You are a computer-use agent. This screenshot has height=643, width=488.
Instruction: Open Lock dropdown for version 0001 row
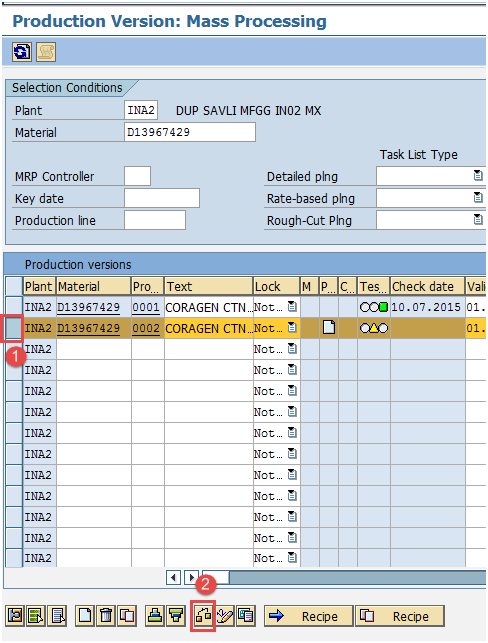pyautogui.click(x=292, y=307)
